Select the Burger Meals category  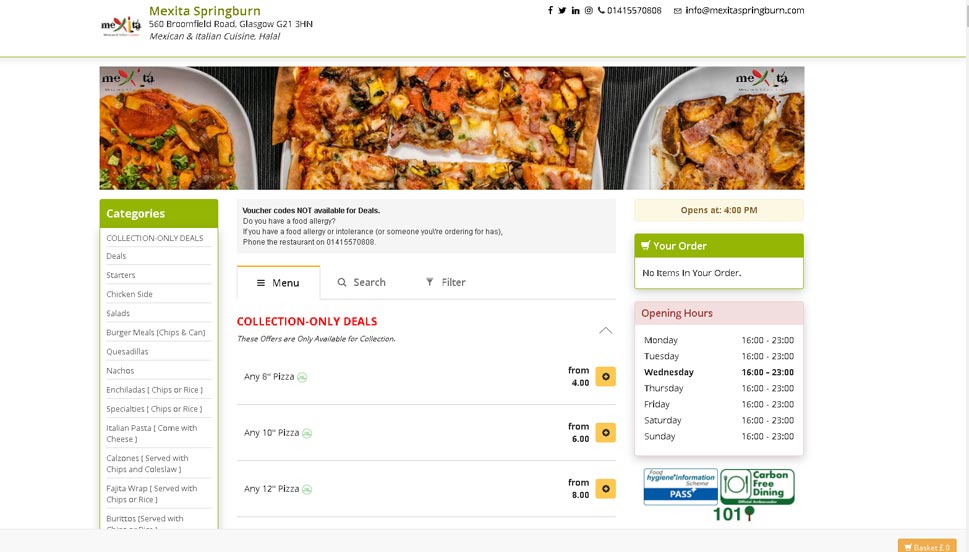click(x=156, y=333)
